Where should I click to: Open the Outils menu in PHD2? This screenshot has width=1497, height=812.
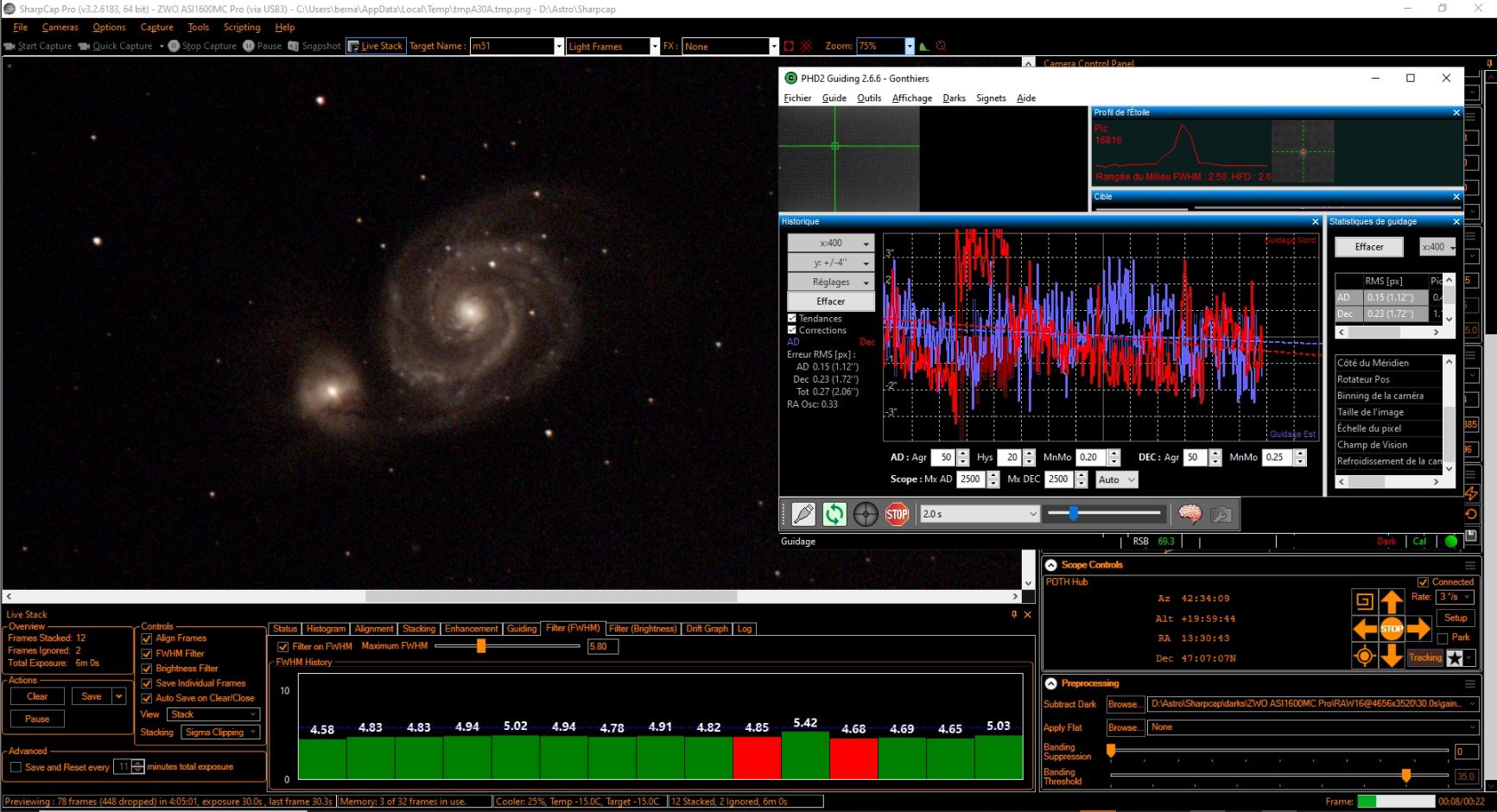tap(869, 98)
